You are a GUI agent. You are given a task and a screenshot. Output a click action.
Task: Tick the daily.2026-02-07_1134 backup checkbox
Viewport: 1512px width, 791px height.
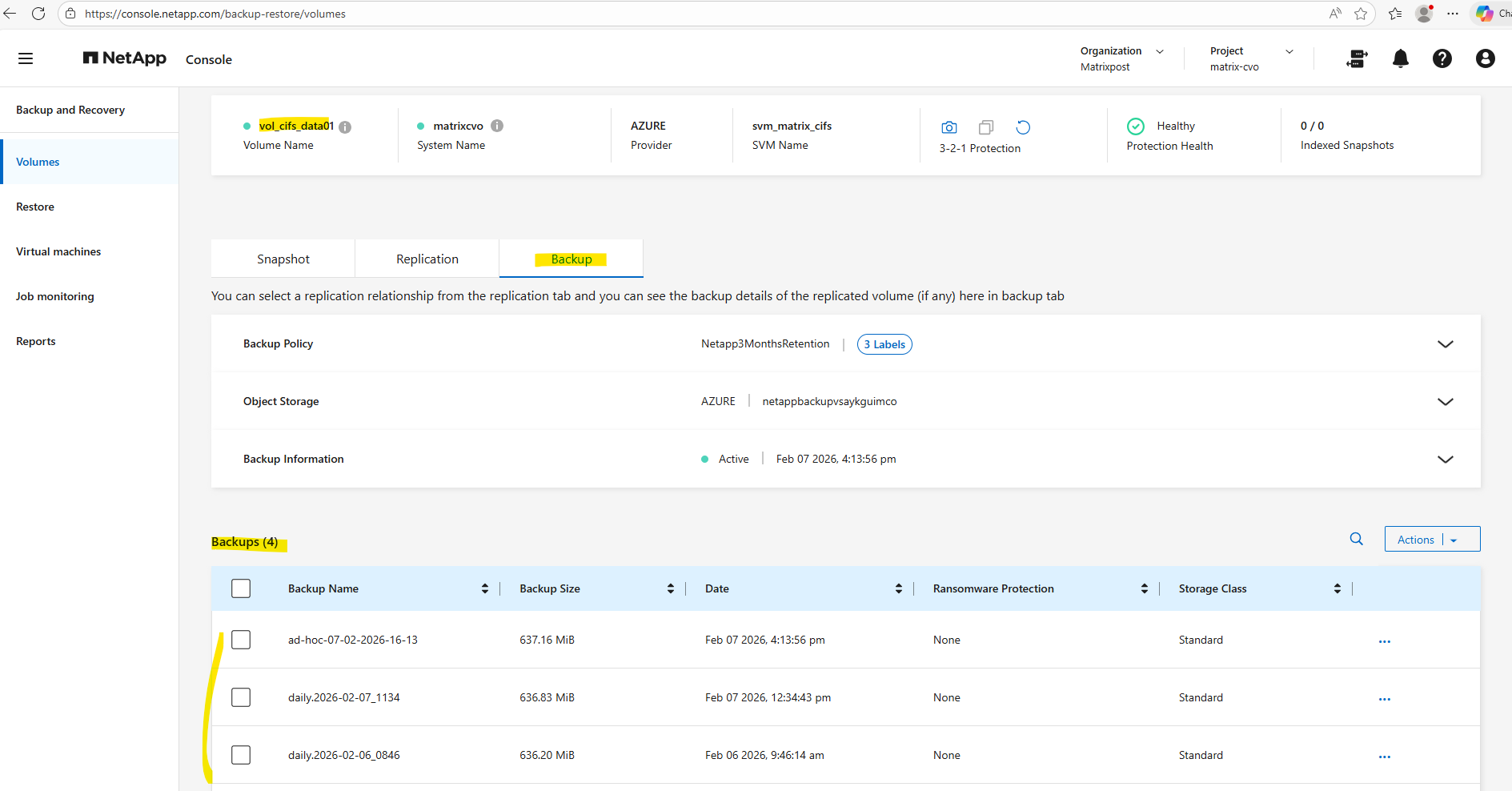241,697
